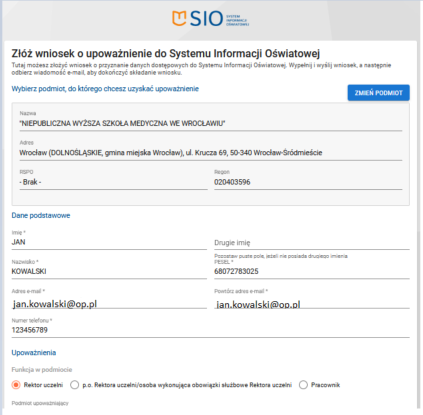Click the SIO logo at the top
This screenshot has height=415, width=423.
click(210, 18)
